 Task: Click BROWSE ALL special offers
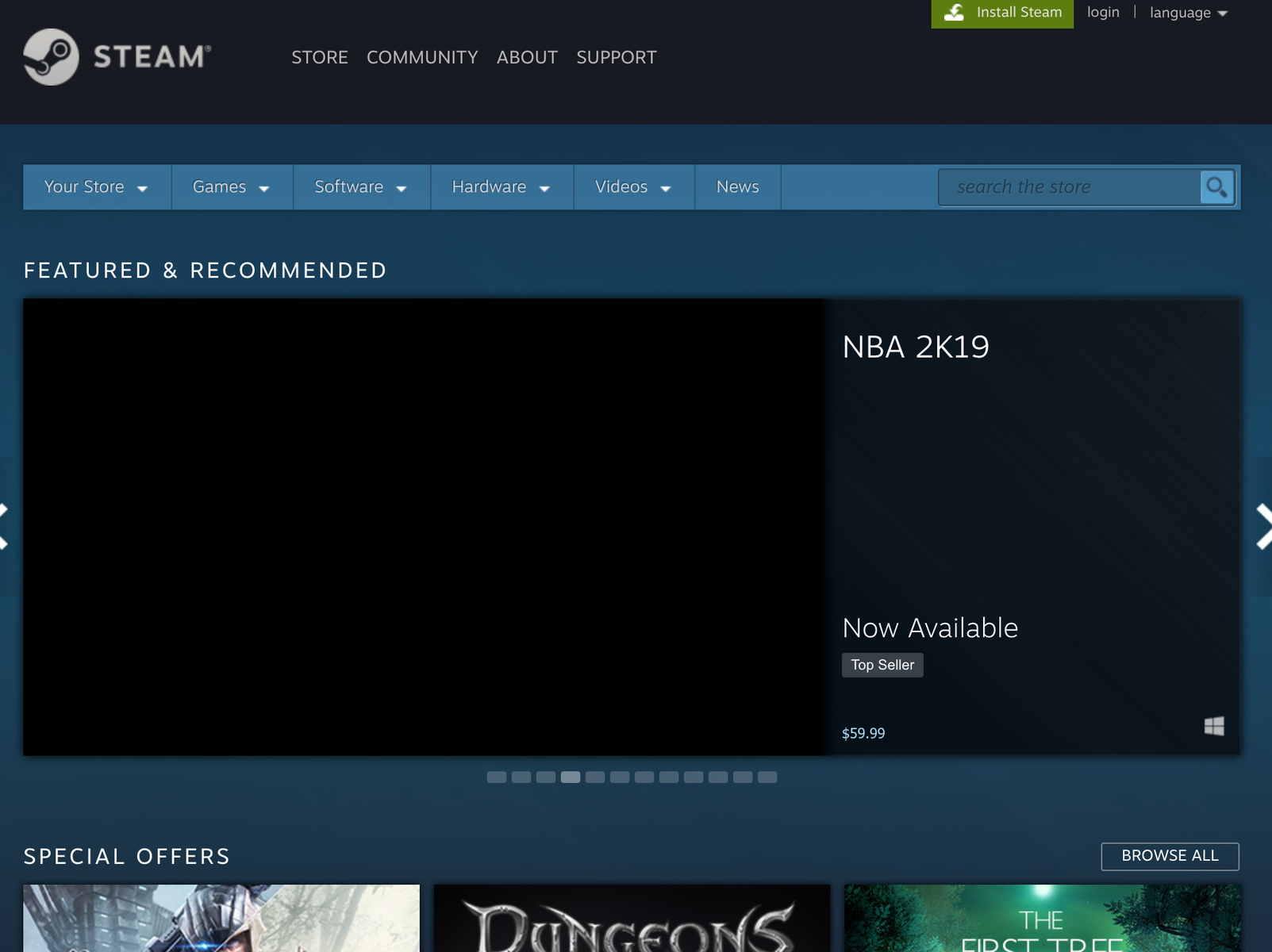point(1170,856)
